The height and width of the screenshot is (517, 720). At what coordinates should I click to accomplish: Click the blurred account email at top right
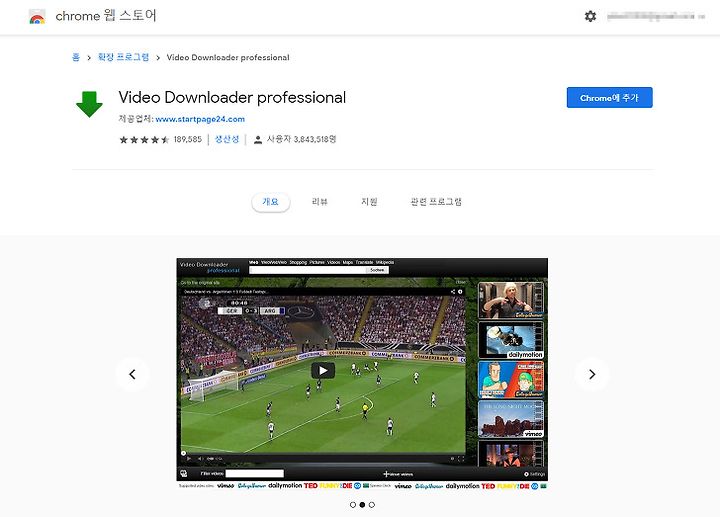pos(655,17)
